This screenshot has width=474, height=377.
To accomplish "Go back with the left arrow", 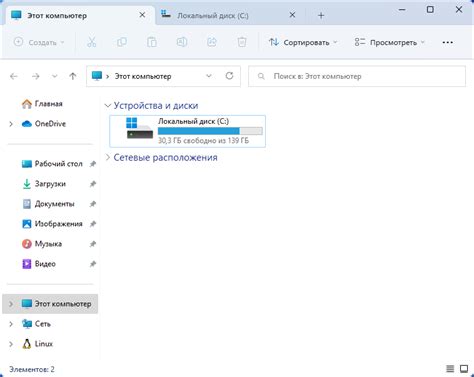I will [x=14, y=76].
